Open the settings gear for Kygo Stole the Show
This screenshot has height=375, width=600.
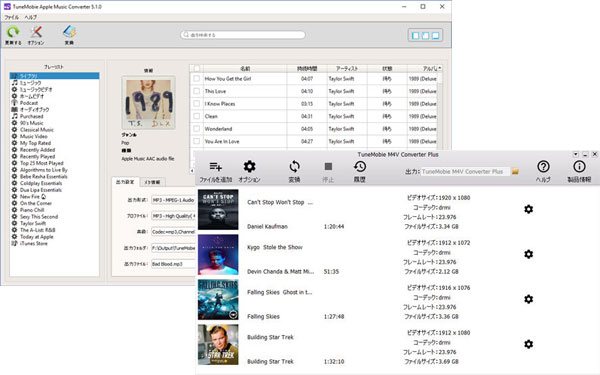coord(528,254)
